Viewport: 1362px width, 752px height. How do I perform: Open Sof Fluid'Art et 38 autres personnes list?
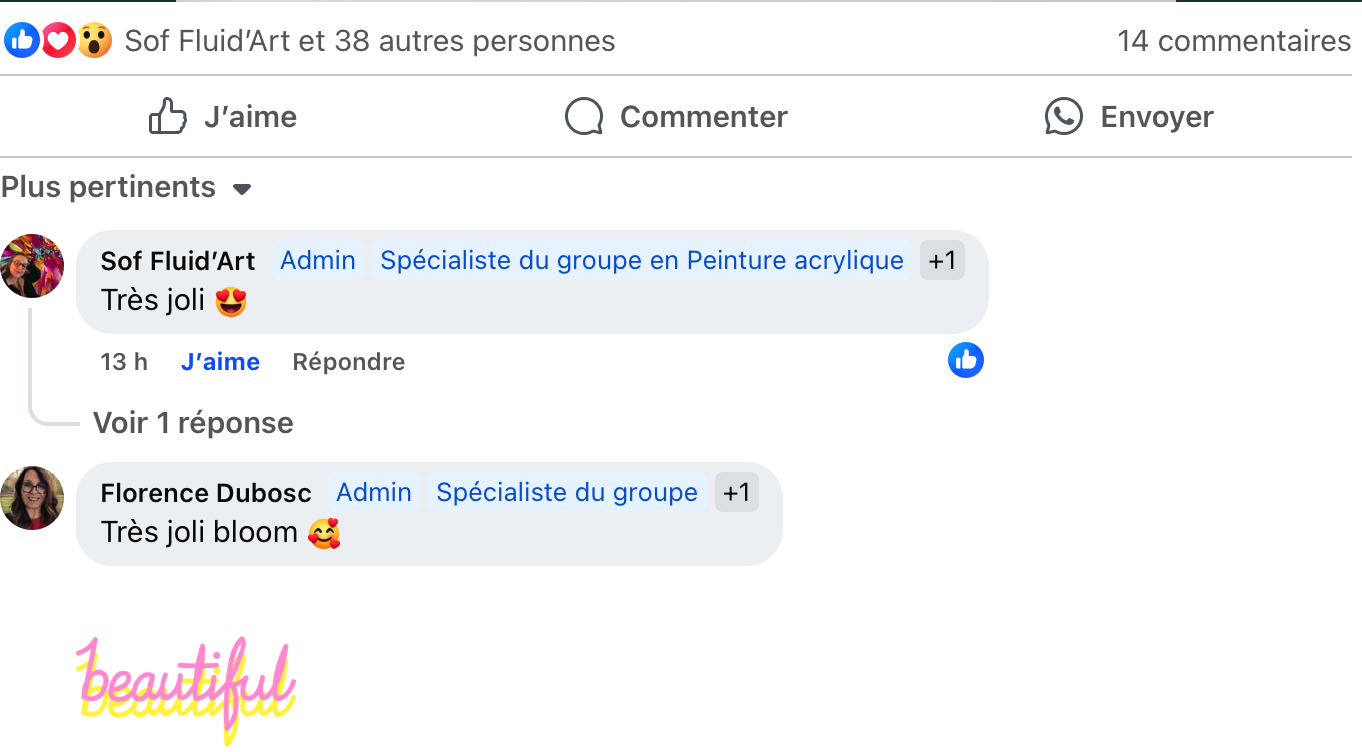pyautogui.click(x=369, y=41)
